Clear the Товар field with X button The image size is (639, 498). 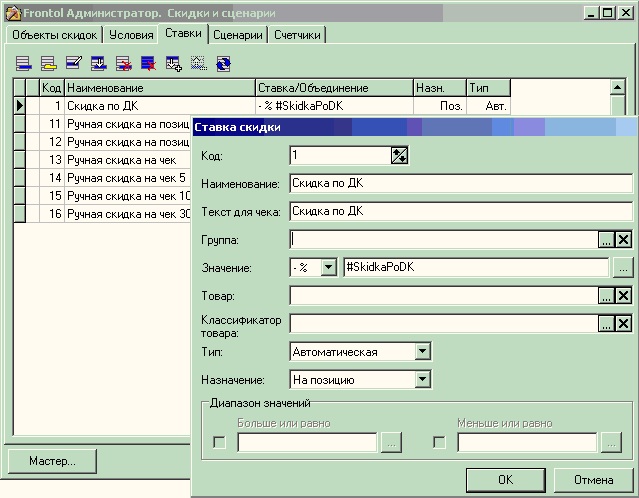tap(624, 295)
